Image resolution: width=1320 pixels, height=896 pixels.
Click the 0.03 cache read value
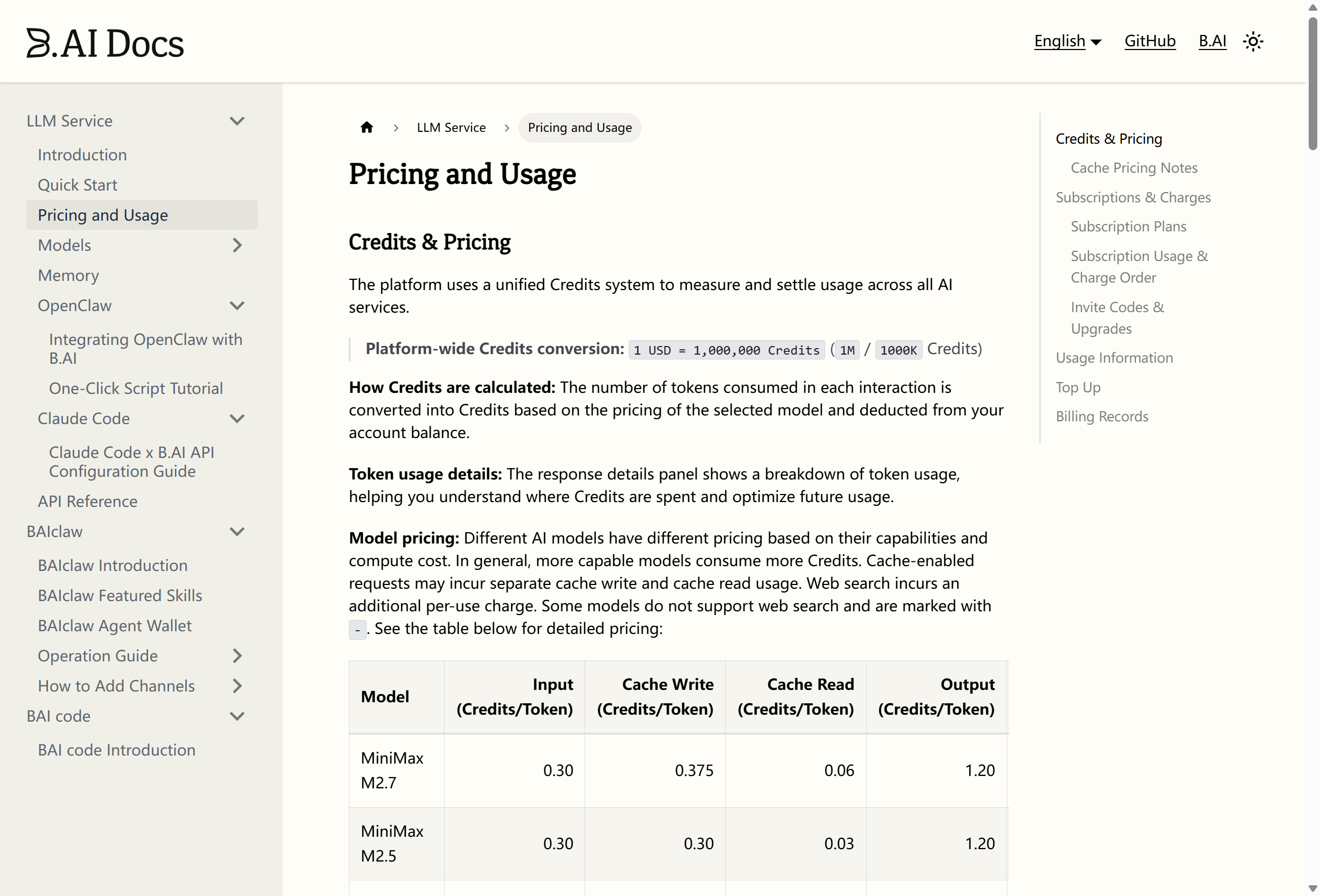839,844
